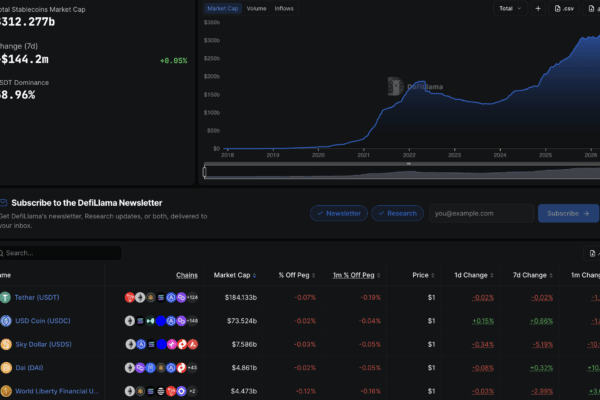Switch chart to Volume tab

point(256,8)
